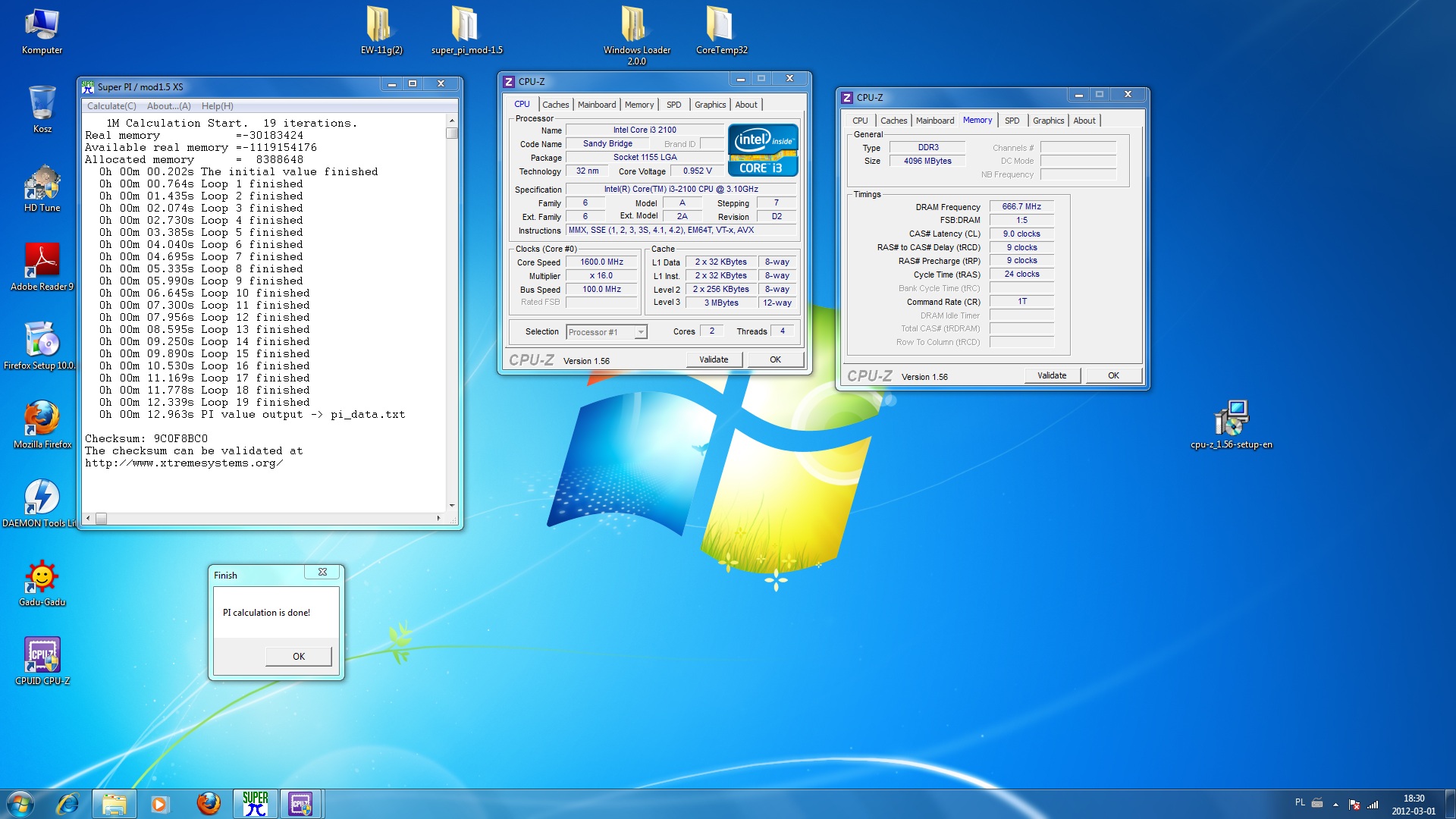Show hidden tray icons arrow

[1335, 804]
